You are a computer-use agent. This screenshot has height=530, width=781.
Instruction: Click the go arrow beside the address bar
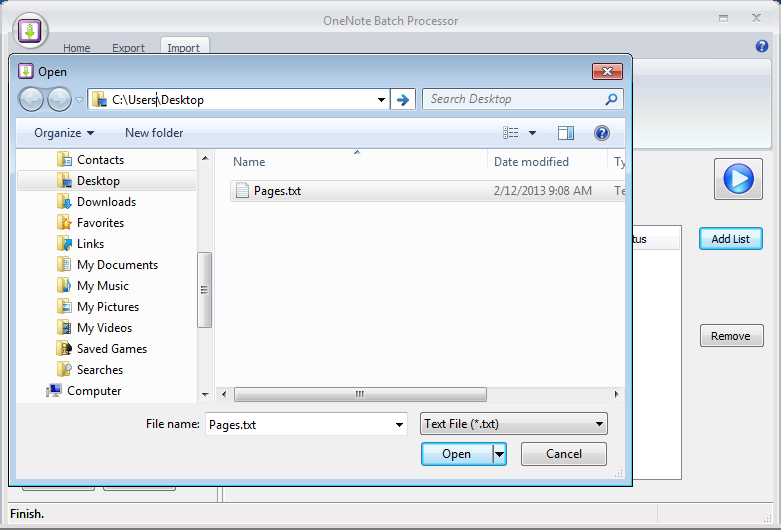[x=403, y=99]
